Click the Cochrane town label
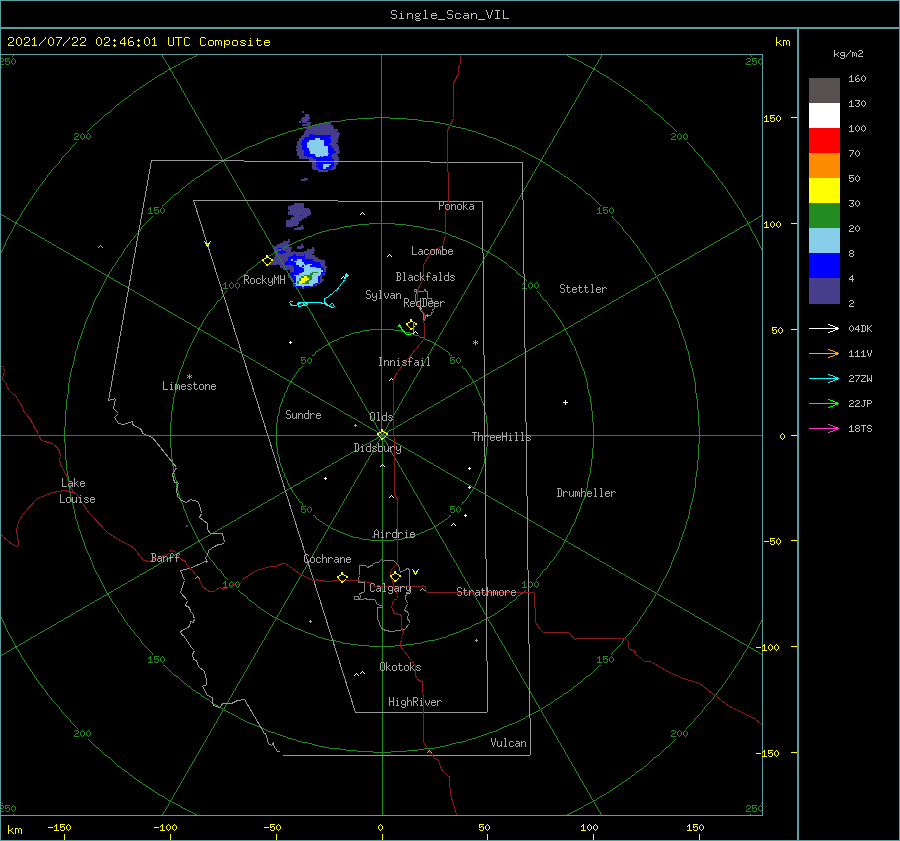The height and width of the screenshot is (841, 900). coord(327,559)
